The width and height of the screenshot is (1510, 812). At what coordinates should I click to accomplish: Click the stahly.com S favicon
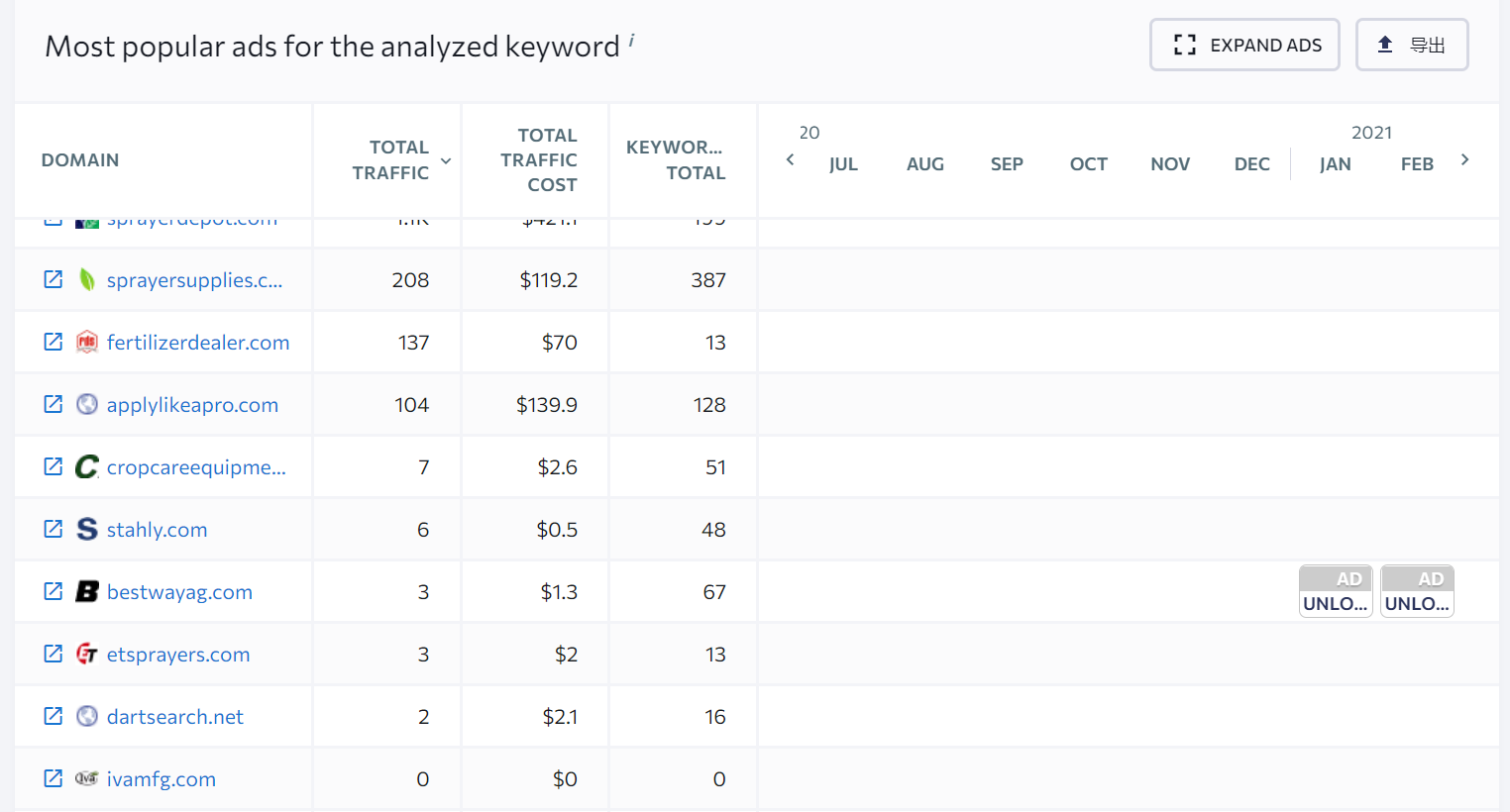pyautogui.click(x=87, y=529)
